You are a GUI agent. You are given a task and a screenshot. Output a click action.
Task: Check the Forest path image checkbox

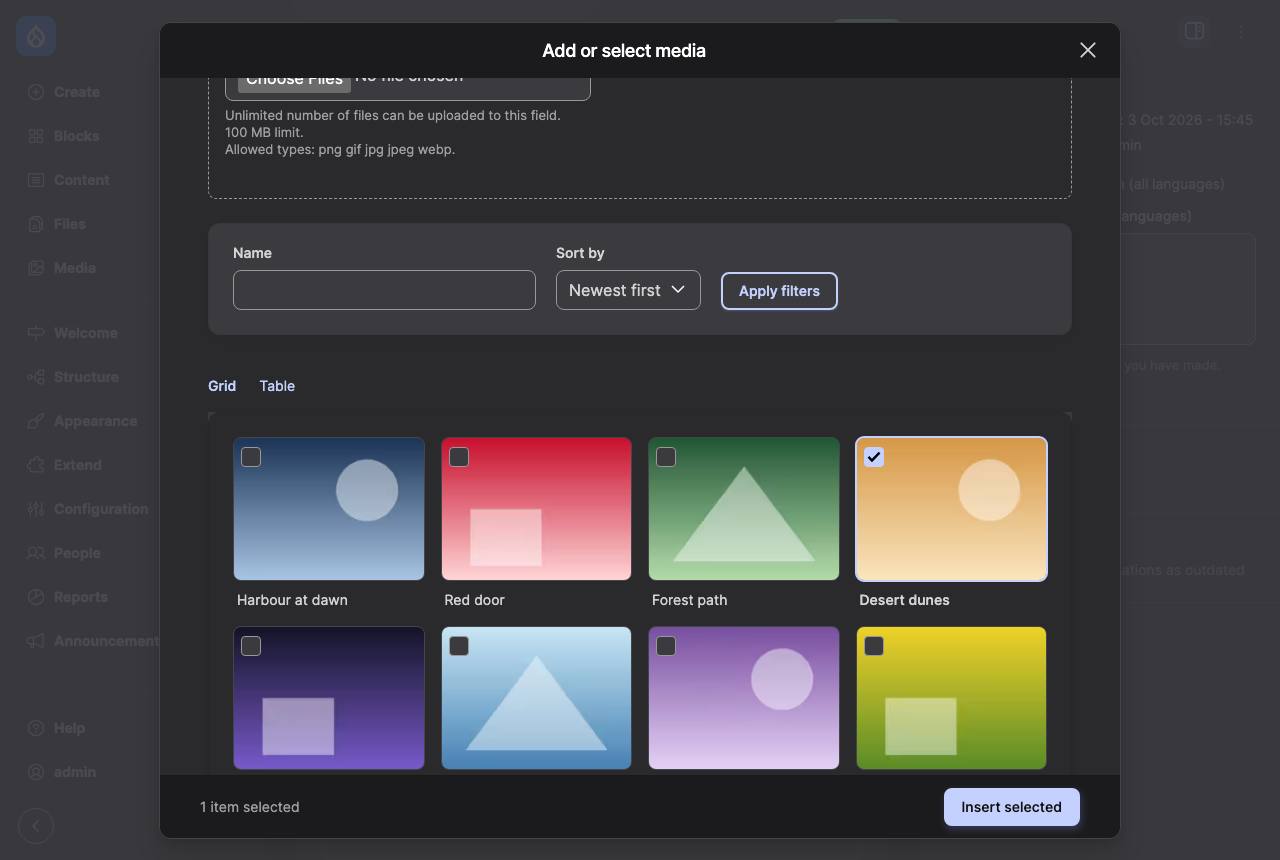pos(666,457)
